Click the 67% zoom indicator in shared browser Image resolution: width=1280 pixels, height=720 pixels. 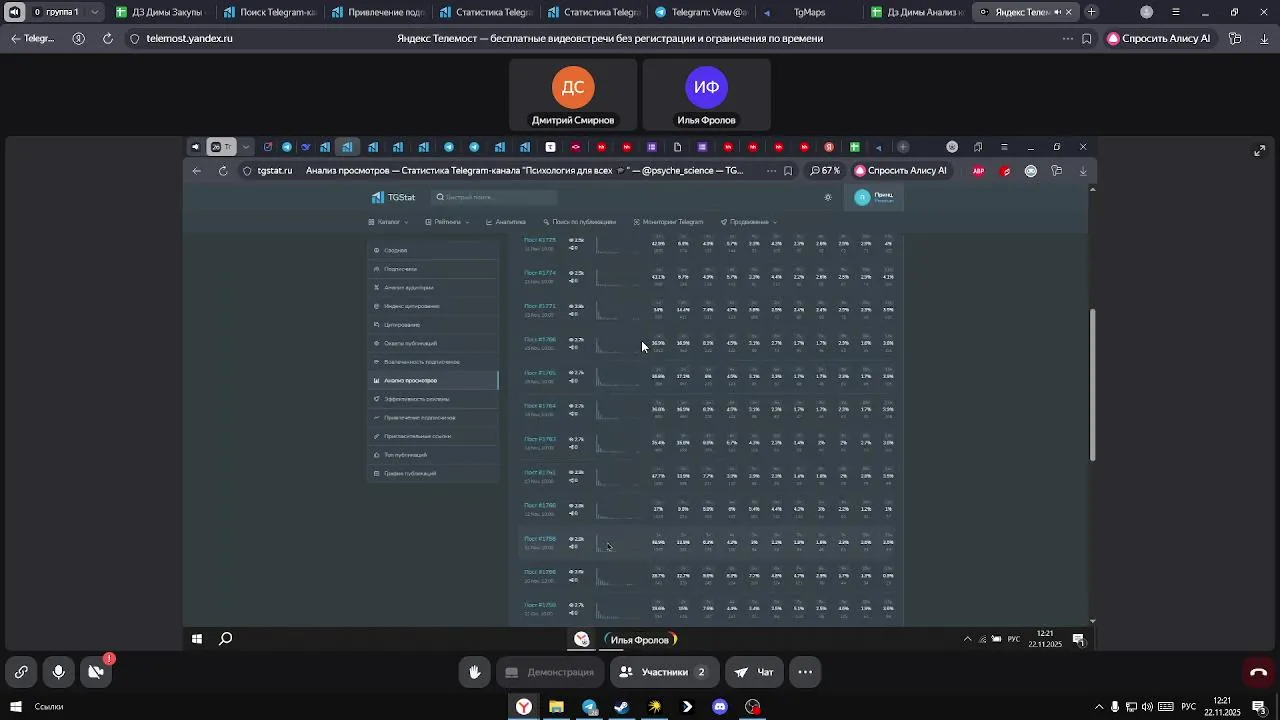(x=825, y=171)
